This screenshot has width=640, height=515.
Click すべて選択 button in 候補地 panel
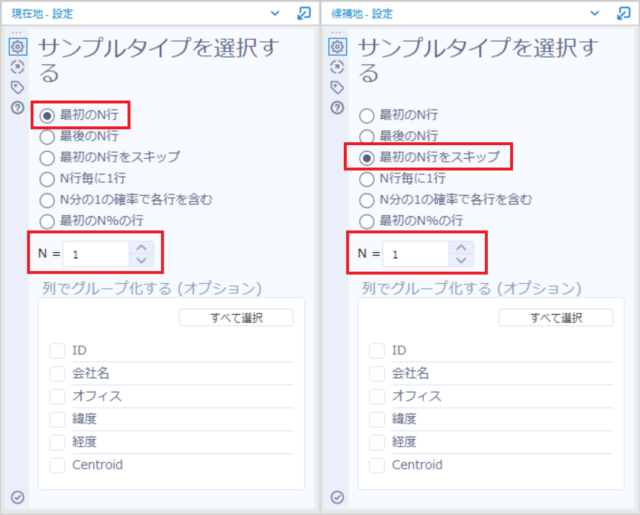(x=556, y=317)
